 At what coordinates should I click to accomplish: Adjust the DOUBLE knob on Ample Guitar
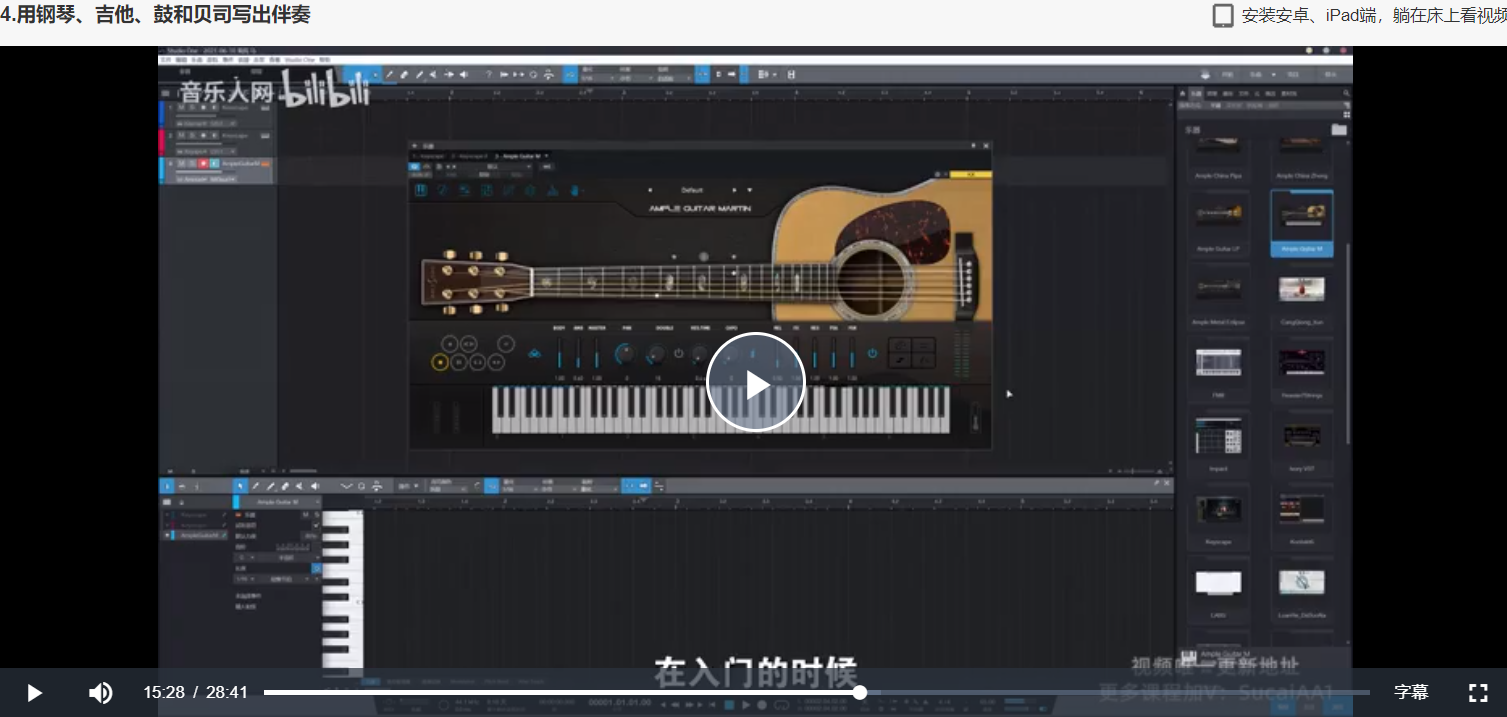pos(656,353)
